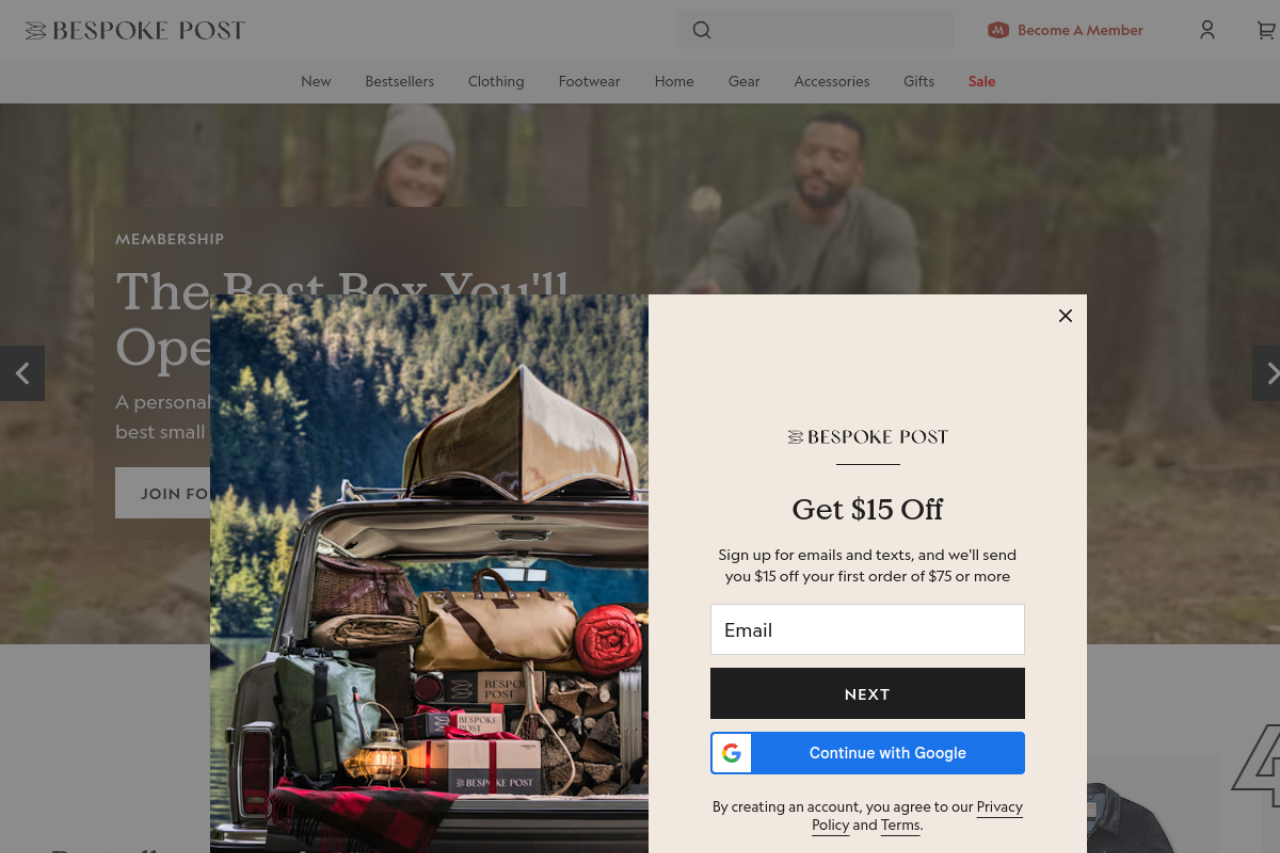Screen dimensions: 1280x853
Task: Click the Email input field
Action: tap(868, 629)
